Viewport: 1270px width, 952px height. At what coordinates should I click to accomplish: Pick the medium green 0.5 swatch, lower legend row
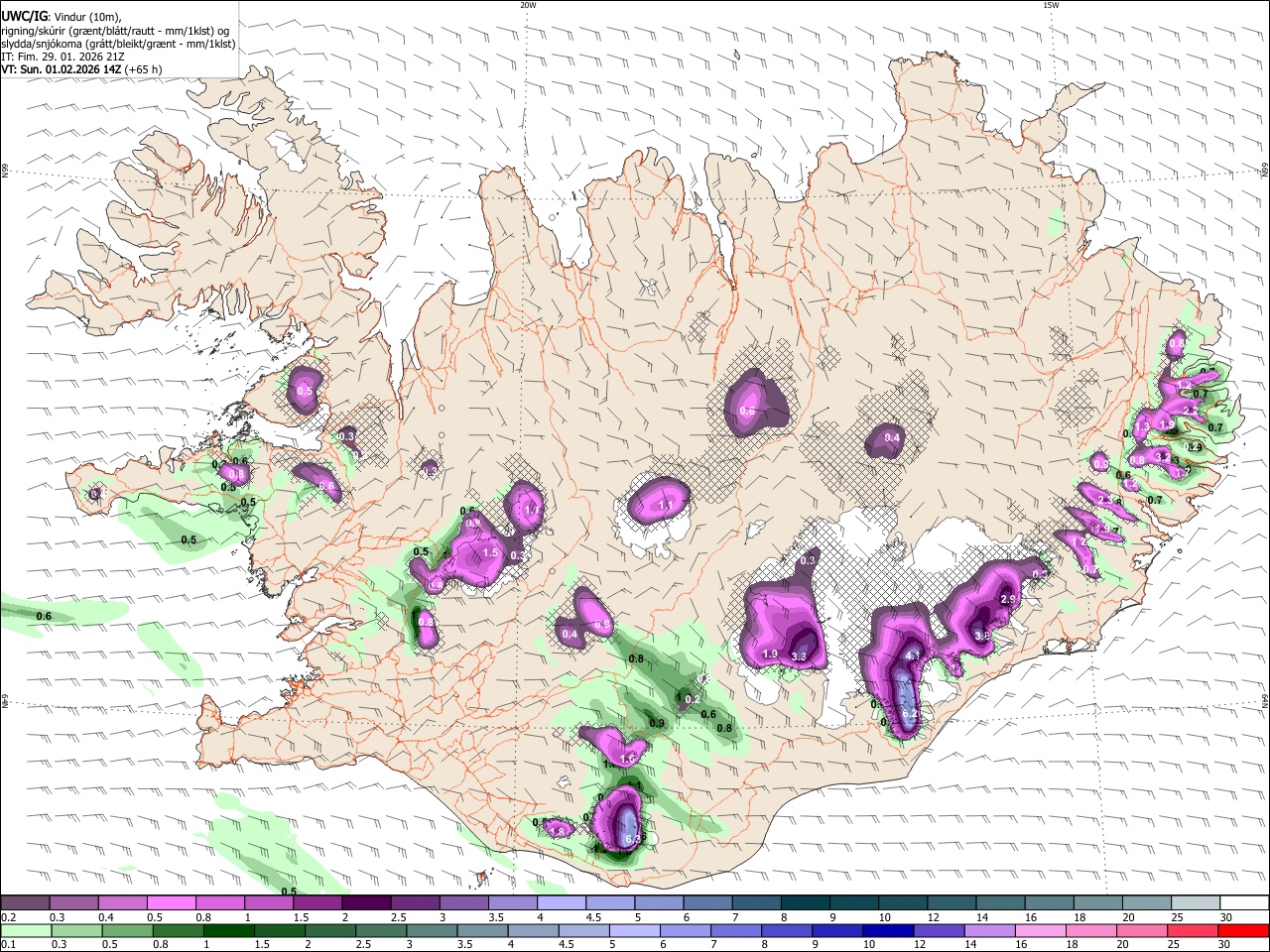pyautogui.click(x=128, y=930)
